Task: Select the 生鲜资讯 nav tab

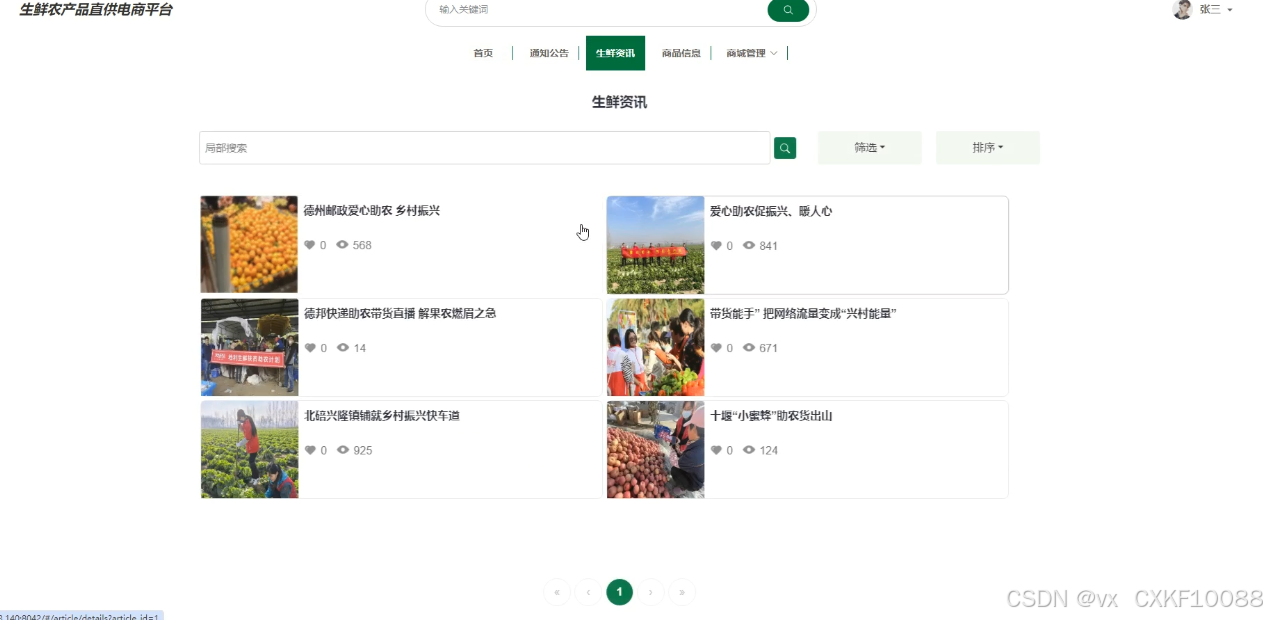Action: (x=615, y=53)
